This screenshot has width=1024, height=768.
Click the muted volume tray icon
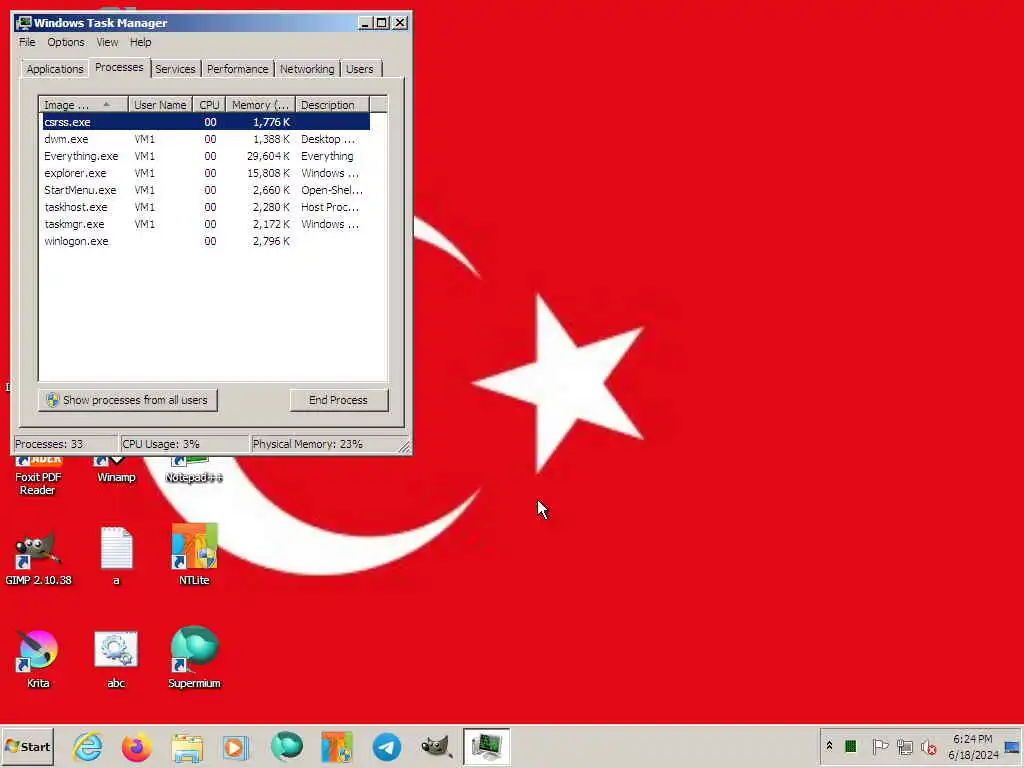tap(928, 746)
